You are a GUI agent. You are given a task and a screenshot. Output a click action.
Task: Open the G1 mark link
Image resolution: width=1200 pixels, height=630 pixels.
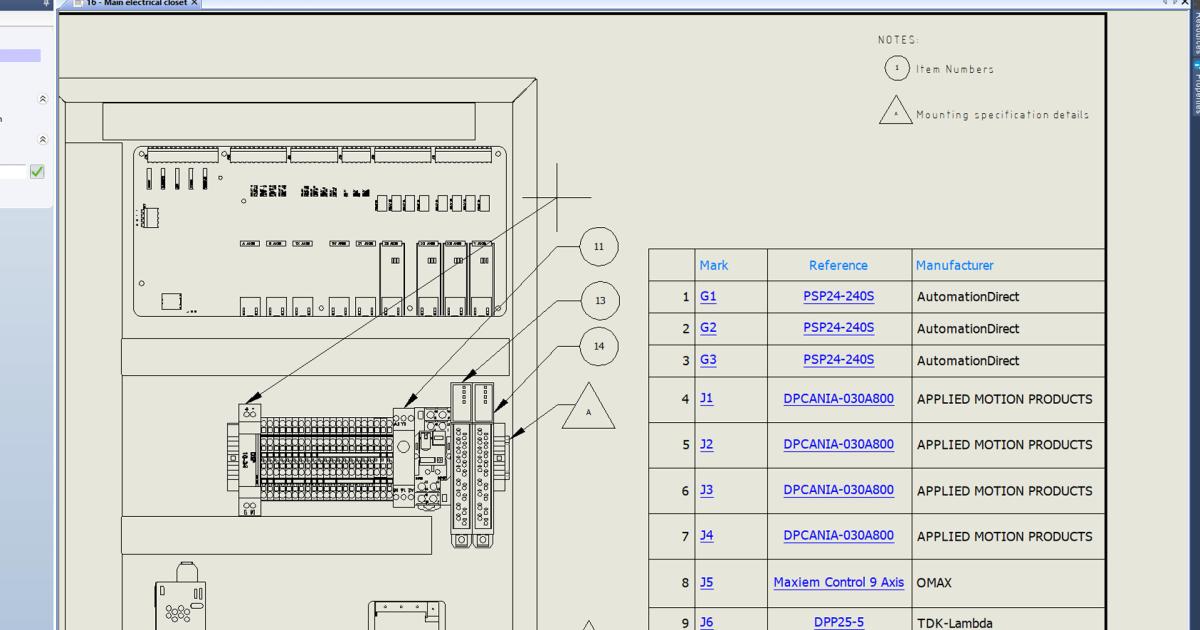click(x=708, y=297)
